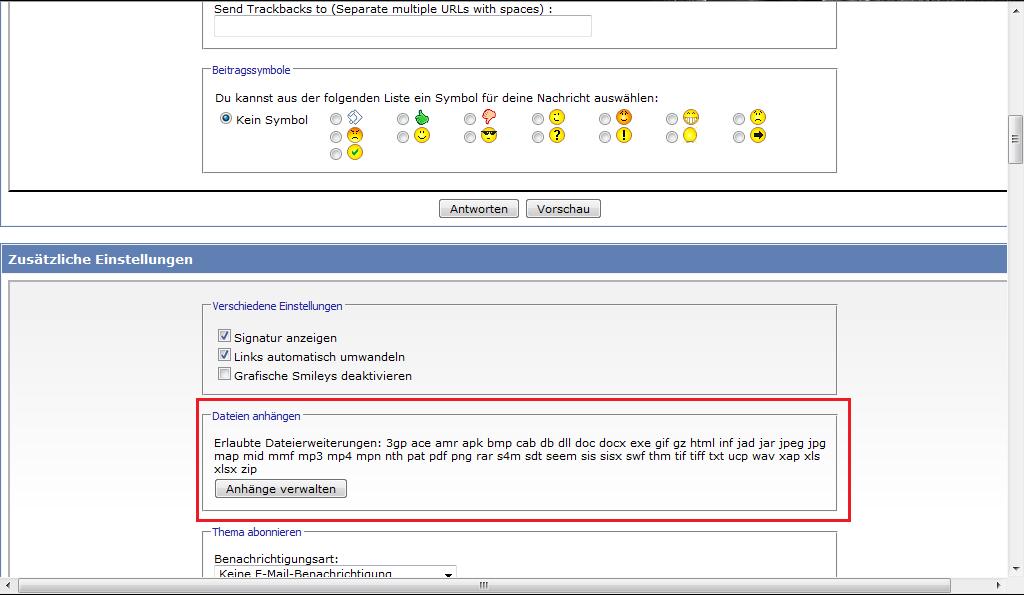1024x595 pixels.
Task: Click the Antworten button
Action: 479,209
